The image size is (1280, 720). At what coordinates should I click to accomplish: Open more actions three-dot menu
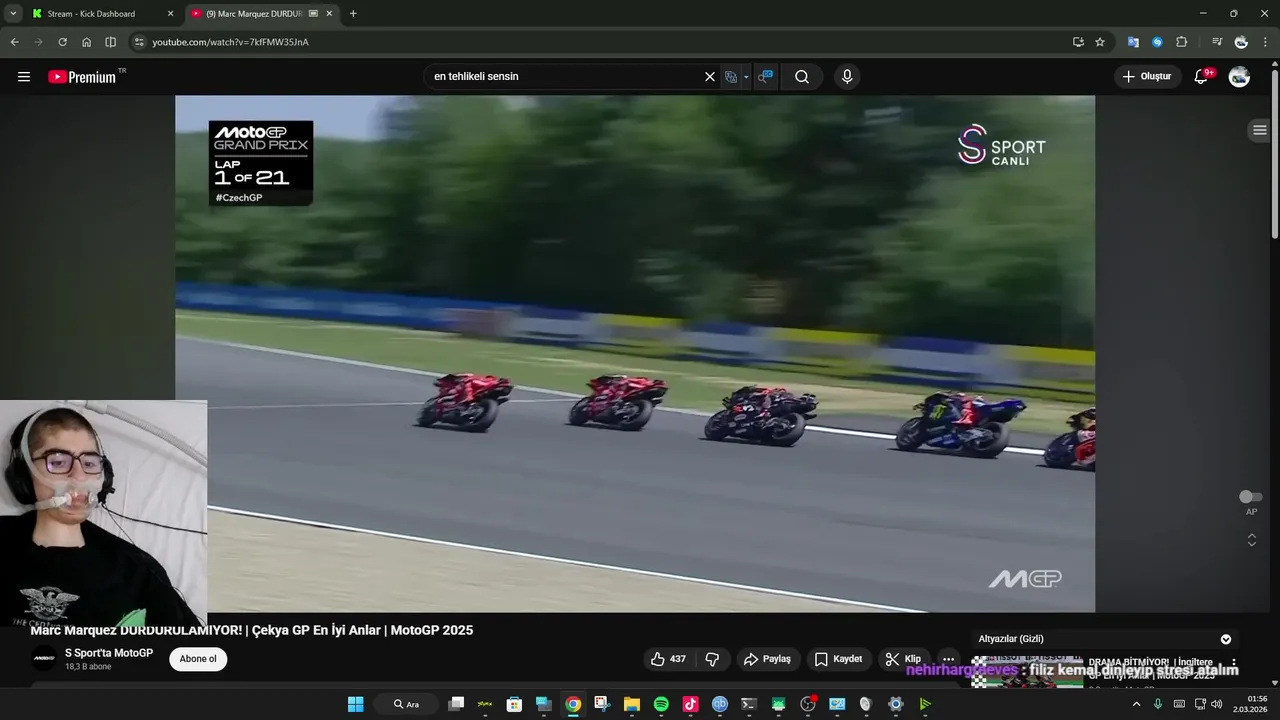[x=948, y=659]
